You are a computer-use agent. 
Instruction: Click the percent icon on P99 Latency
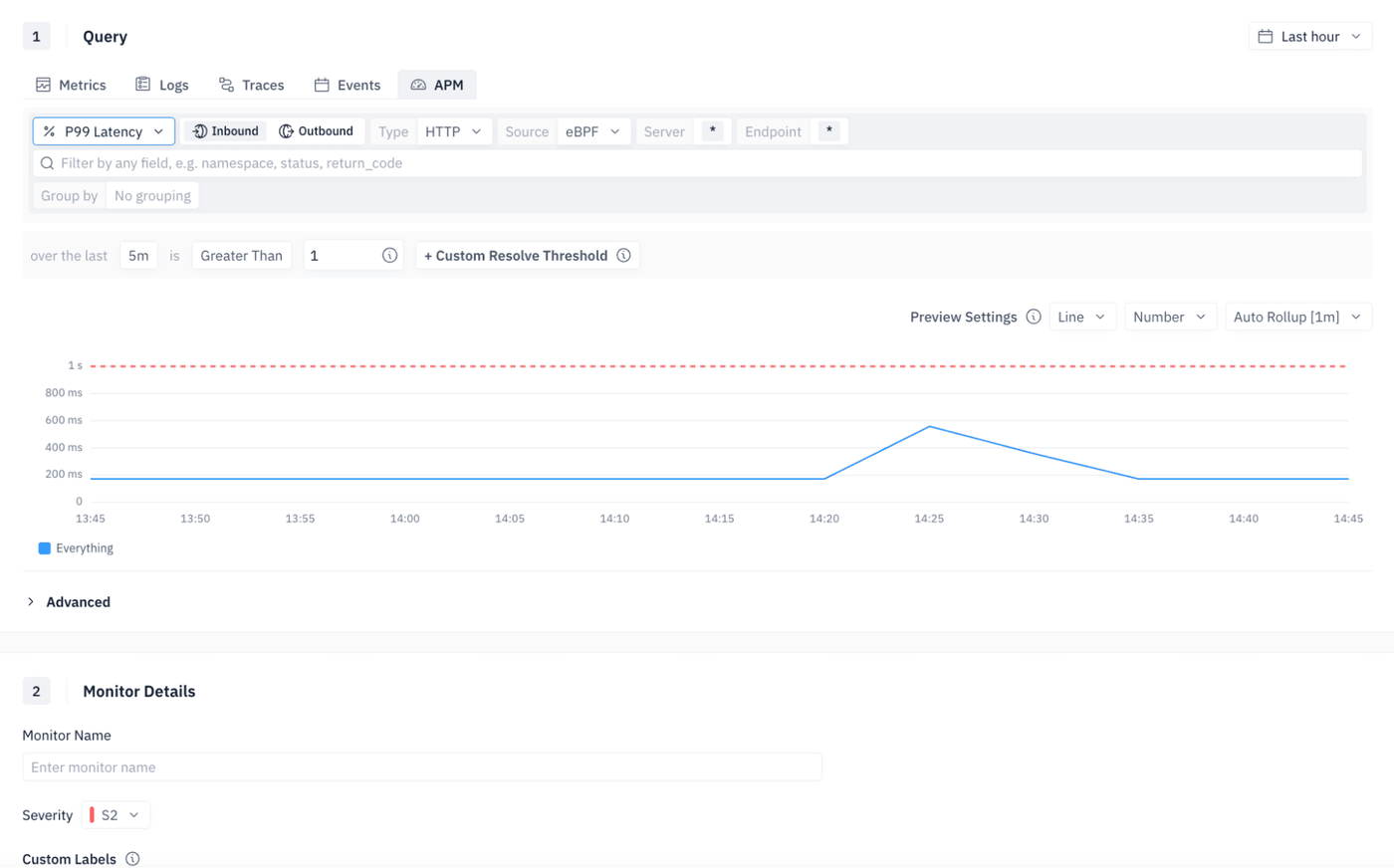[x=49, y=131]
